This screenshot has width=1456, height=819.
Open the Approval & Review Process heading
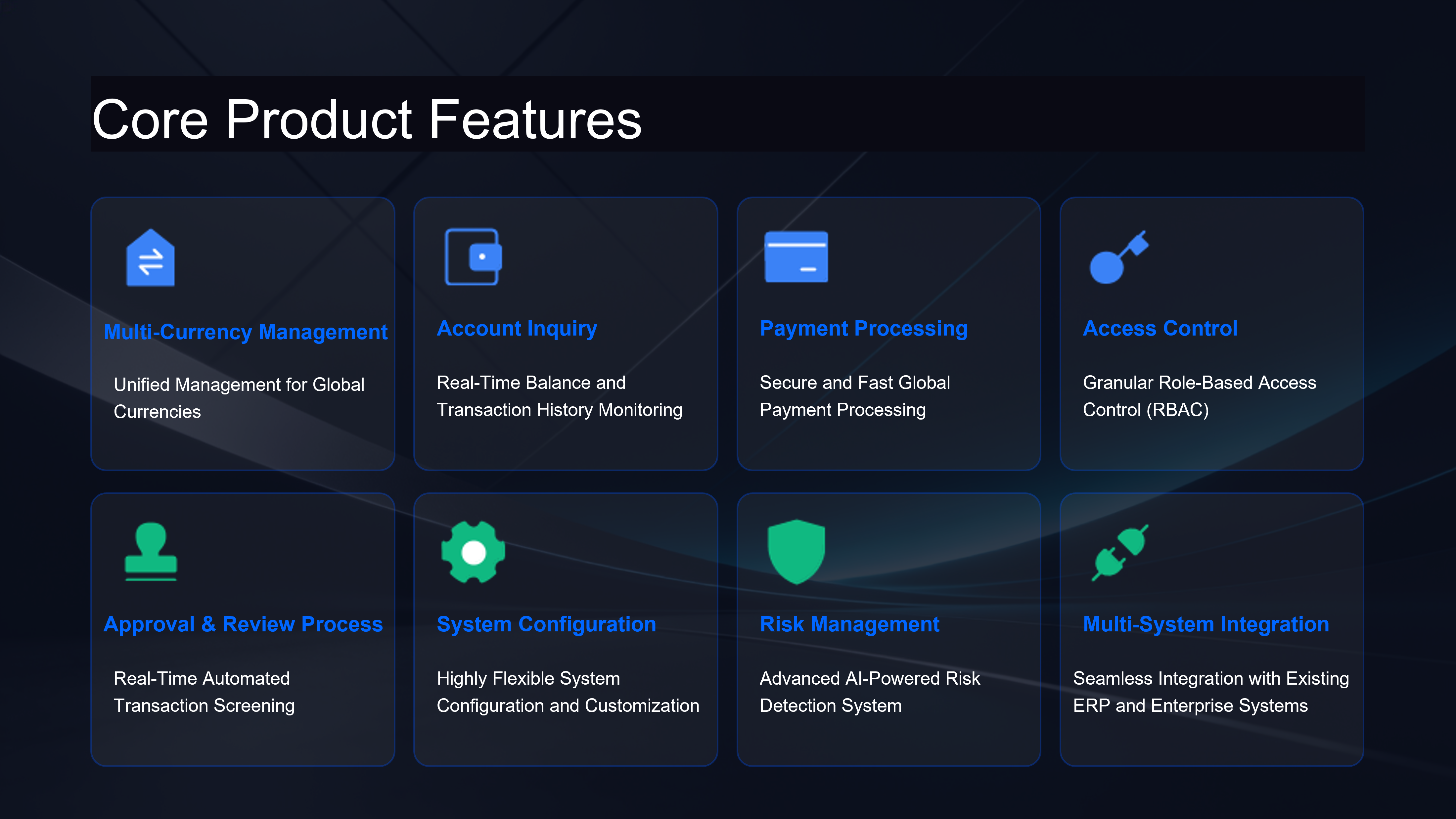[x=243, y=624]
